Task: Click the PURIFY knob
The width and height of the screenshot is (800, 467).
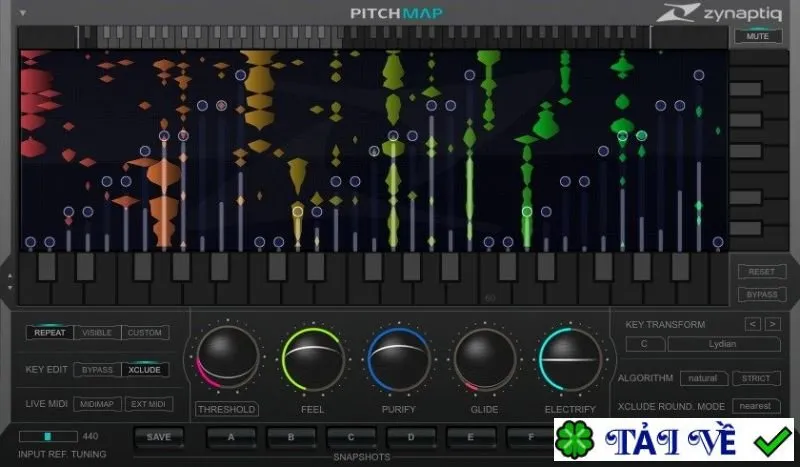Action: [398, 359]
